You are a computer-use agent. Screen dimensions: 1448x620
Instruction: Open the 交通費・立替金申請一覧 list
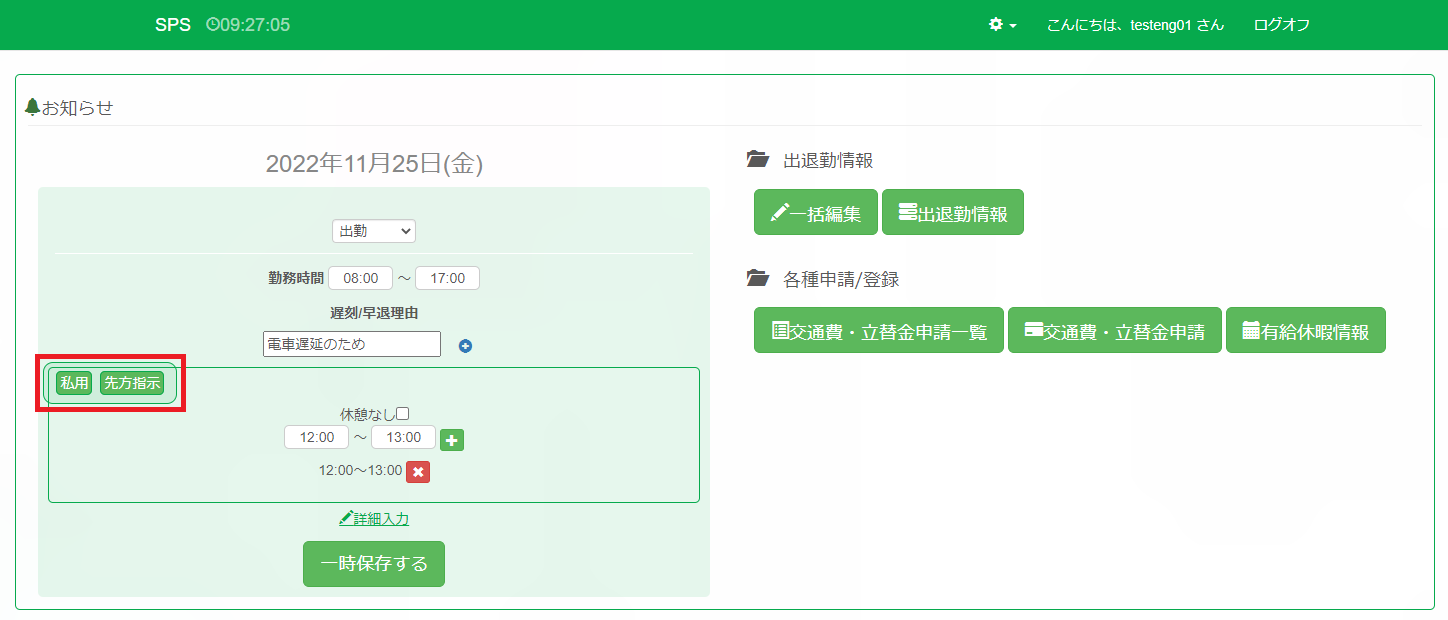(x=879, y=331)
